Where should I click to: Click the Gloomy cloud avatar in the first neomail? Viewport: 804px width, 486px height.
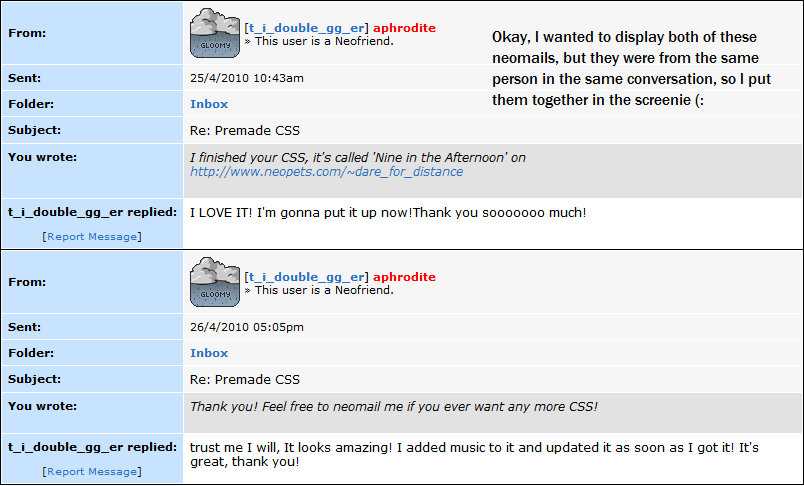(x=215, y=33)
